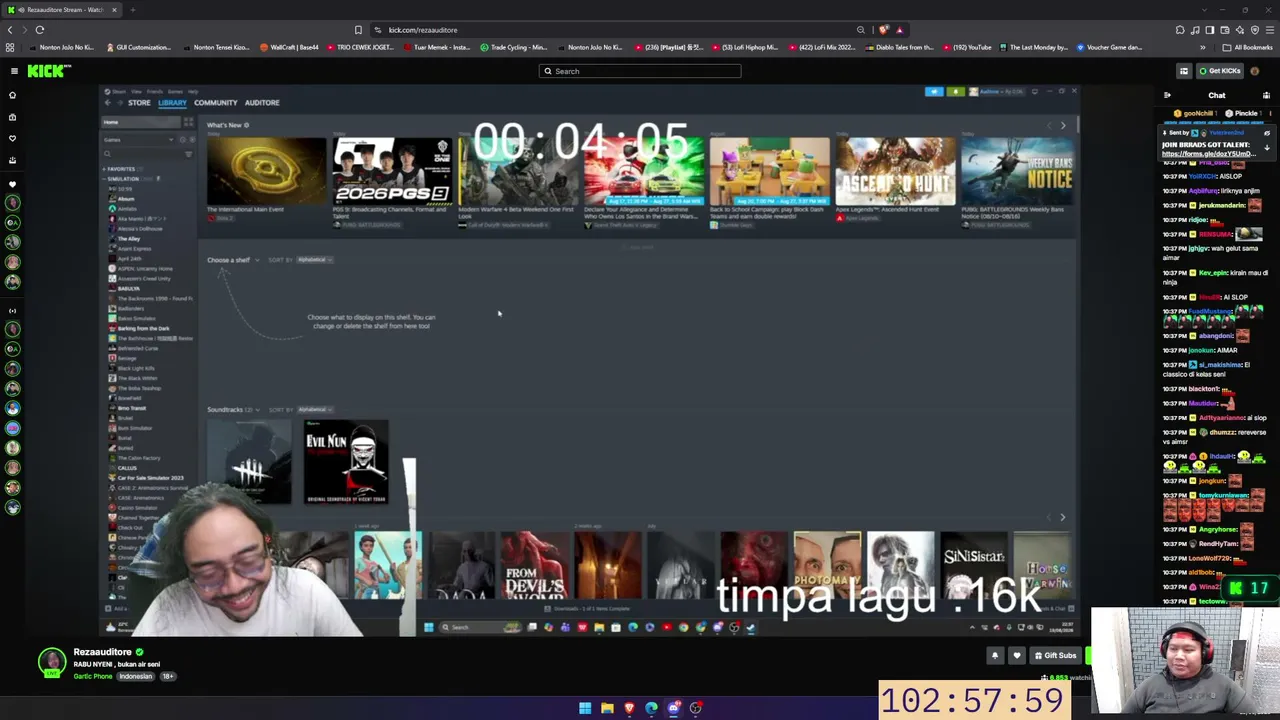Open Choose a shelf dropdown in Steam
The height and width of the screenshot is (720, 1280).
tap(233, 260)
